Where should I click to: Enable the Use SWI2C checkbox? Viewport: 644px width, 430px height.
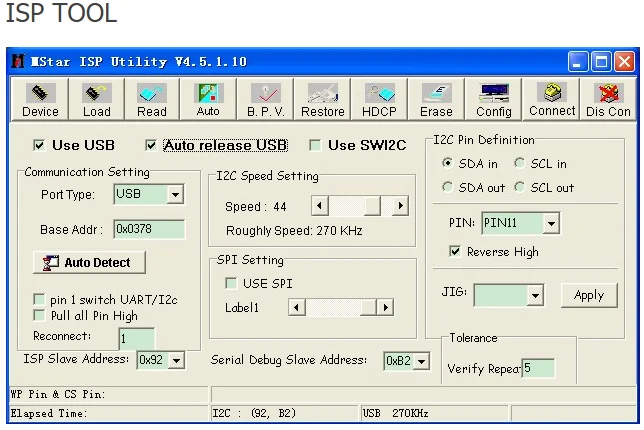pyautogui.click(x=315, y=145)
